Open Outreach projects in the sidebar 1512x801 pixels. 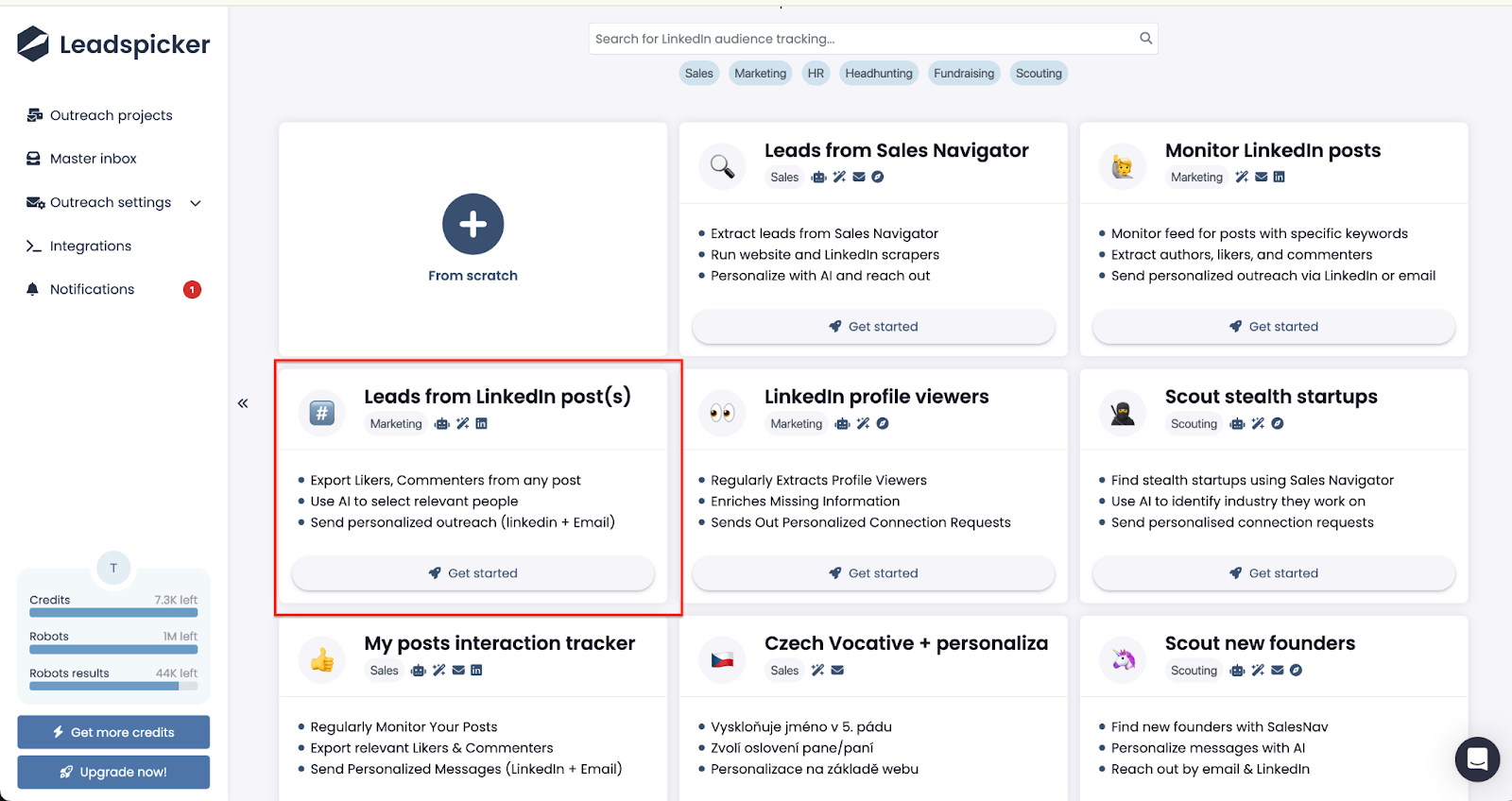tap(100, 115)
